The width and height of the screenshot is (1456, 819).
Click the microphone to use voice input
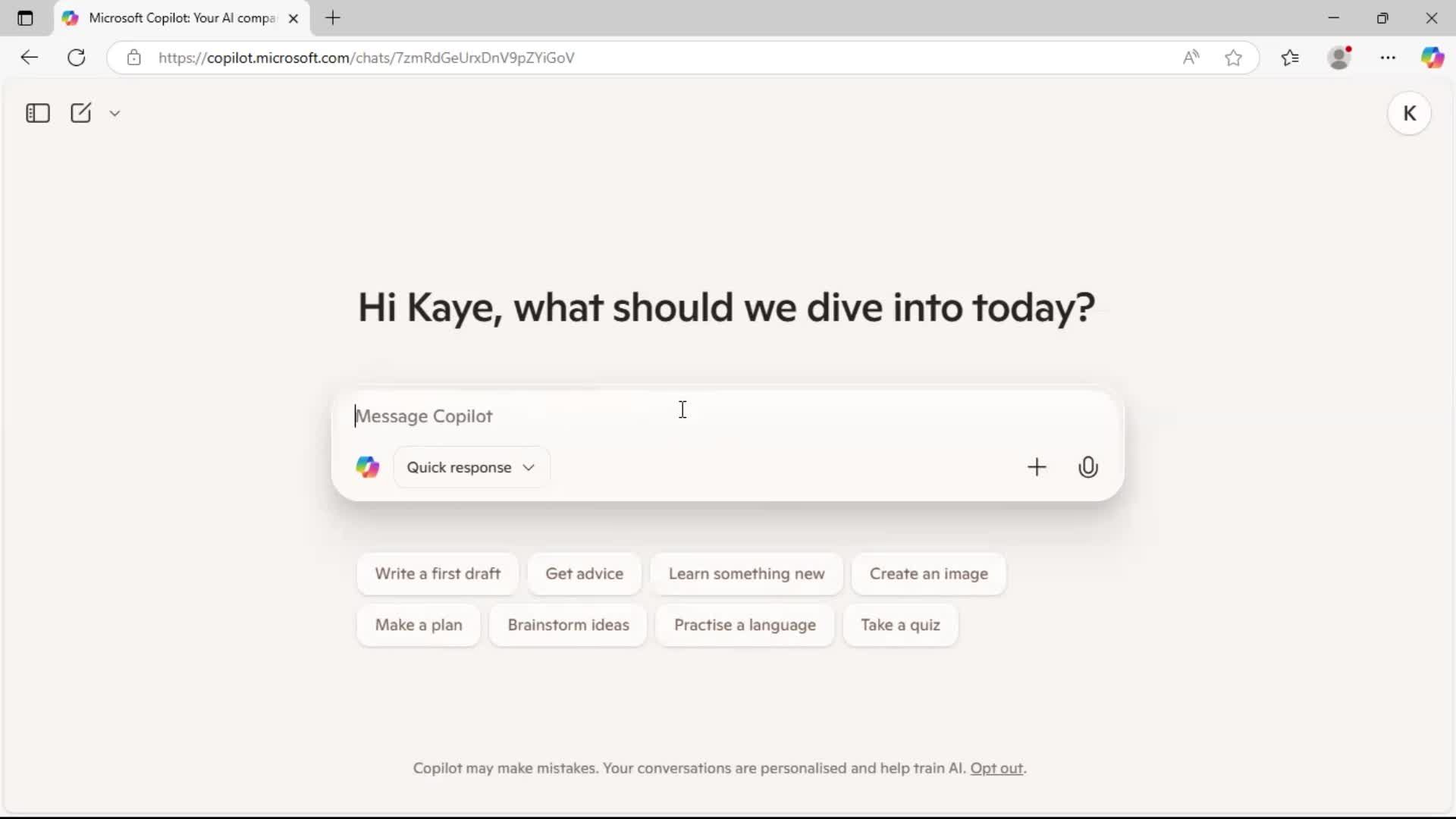coord(1088,466)
